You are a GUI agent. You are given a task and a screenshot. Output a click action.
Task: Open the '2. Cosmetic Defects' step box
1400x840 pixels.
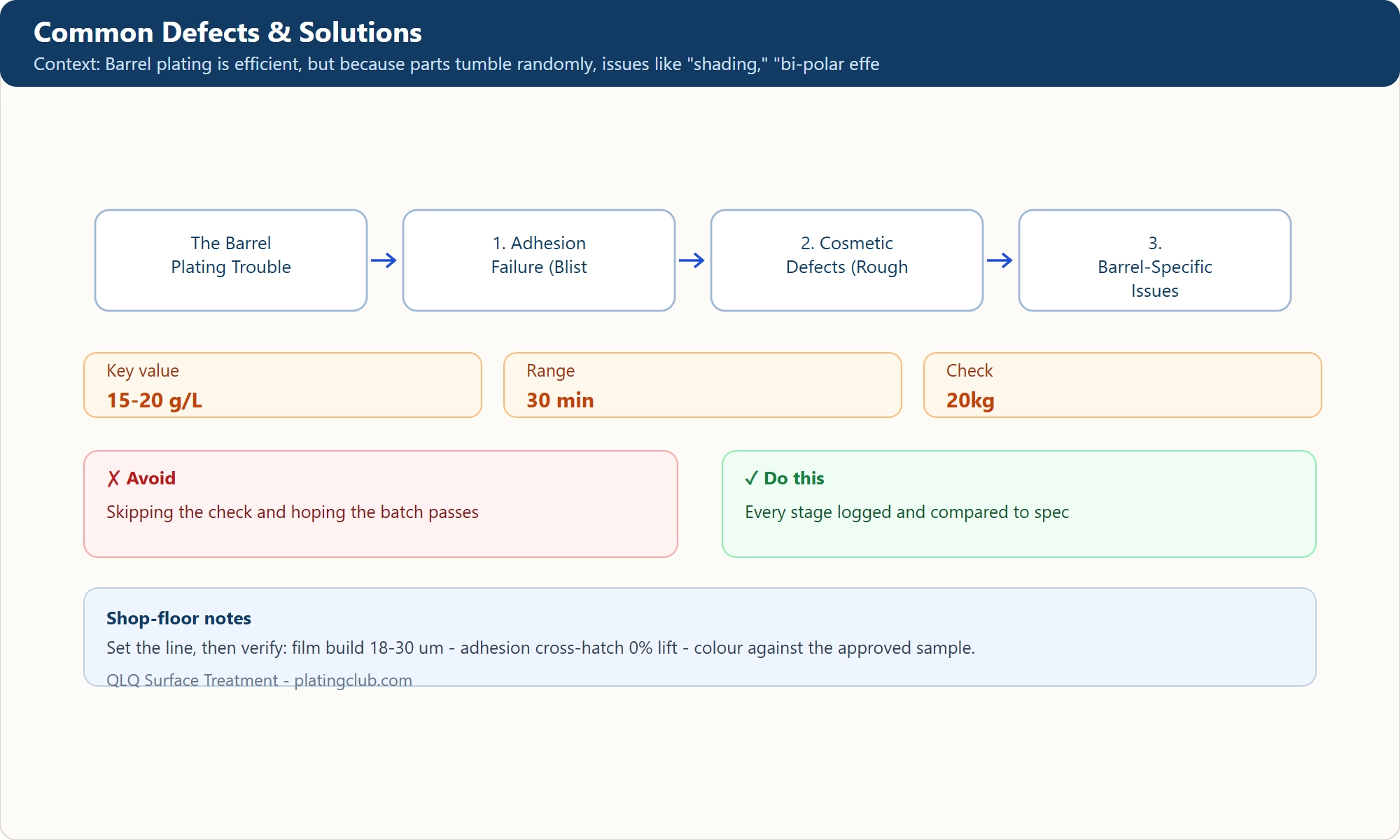[847, 260]
